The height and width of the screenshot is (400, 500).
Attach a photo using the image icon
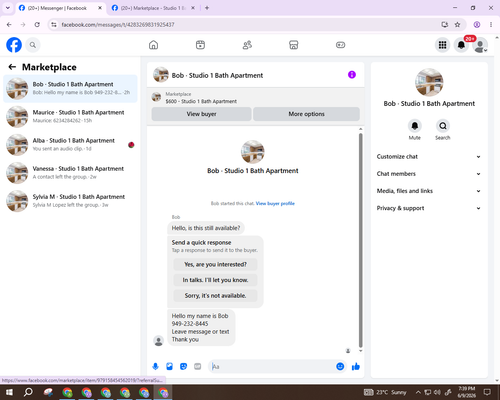169,367
